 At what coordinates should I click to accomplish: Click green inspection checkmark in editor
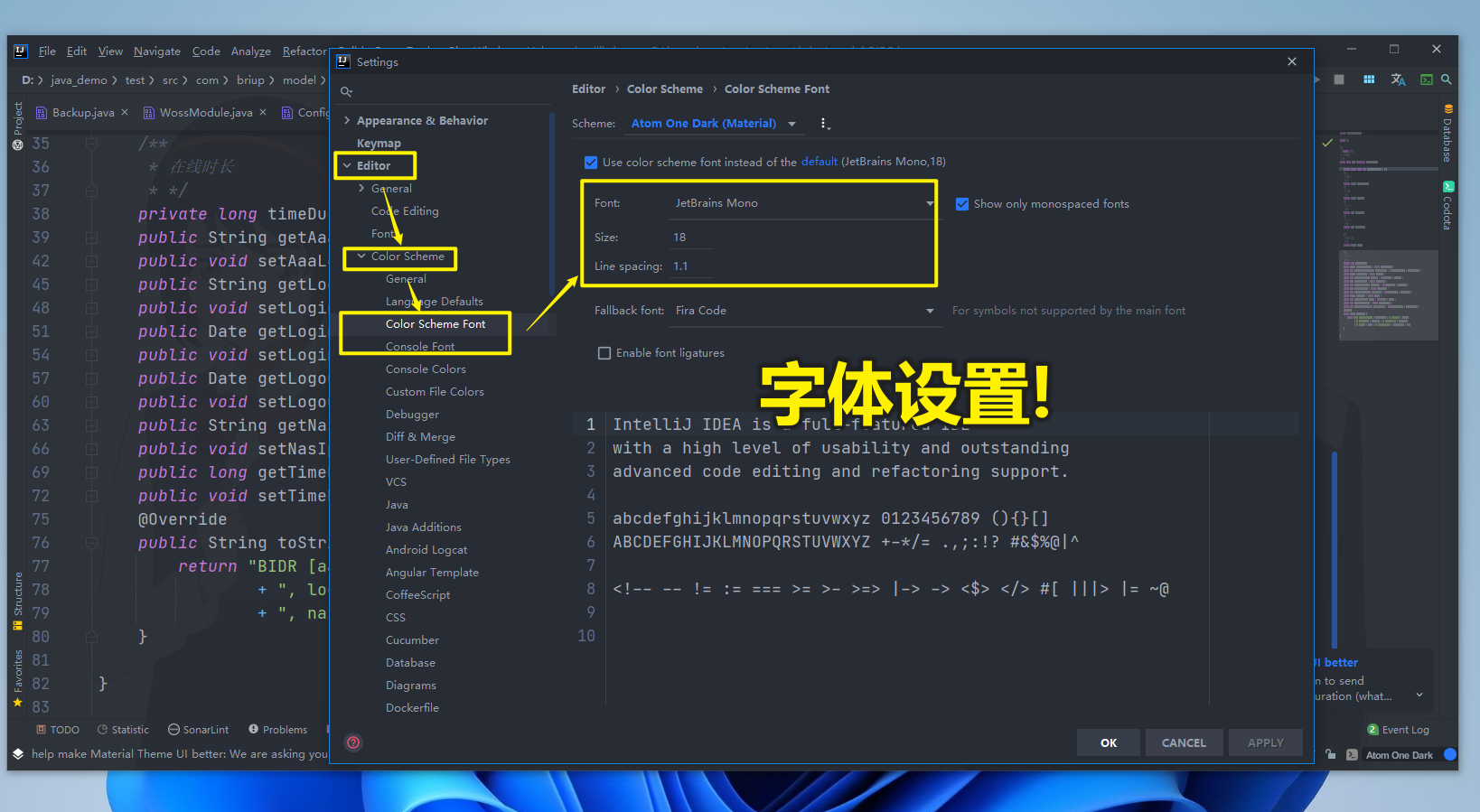(x=1326, y=143)
